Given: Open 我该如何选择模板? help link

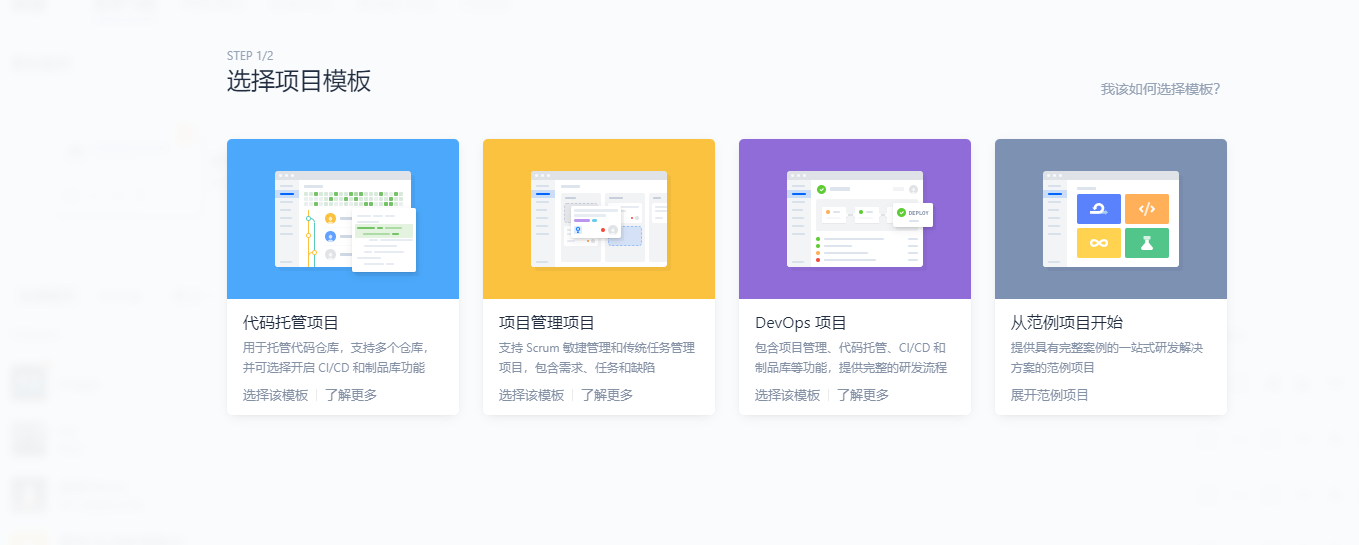Looking at the screenshot, I should click(x=1160, y=89).
